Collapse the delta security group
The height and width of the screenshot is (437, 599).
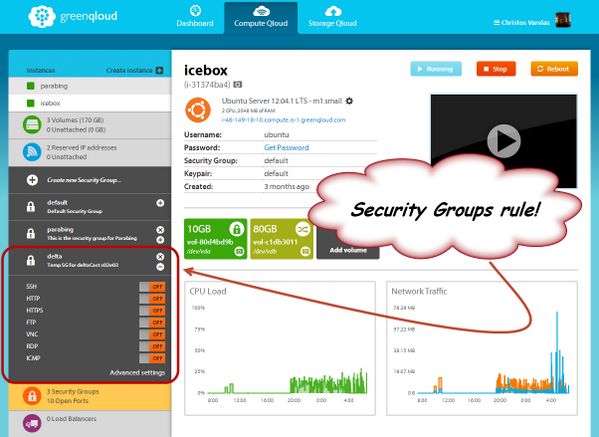coord(160,267)
